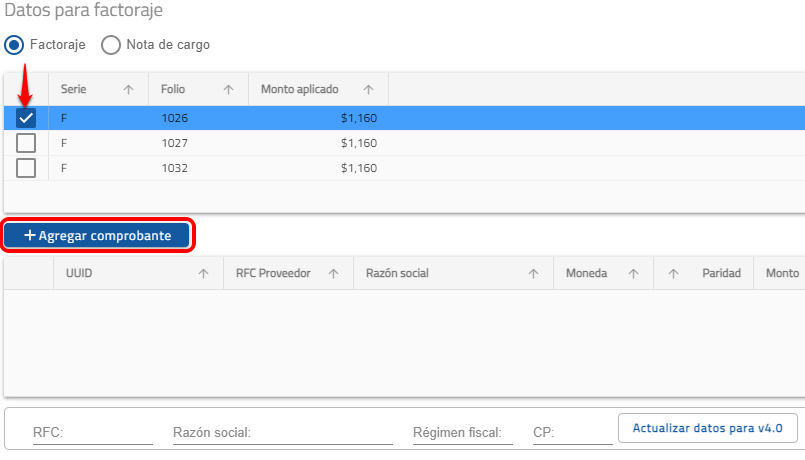Check the box for folio 1027
805x460 pixels.
click(x=26, y=143)
